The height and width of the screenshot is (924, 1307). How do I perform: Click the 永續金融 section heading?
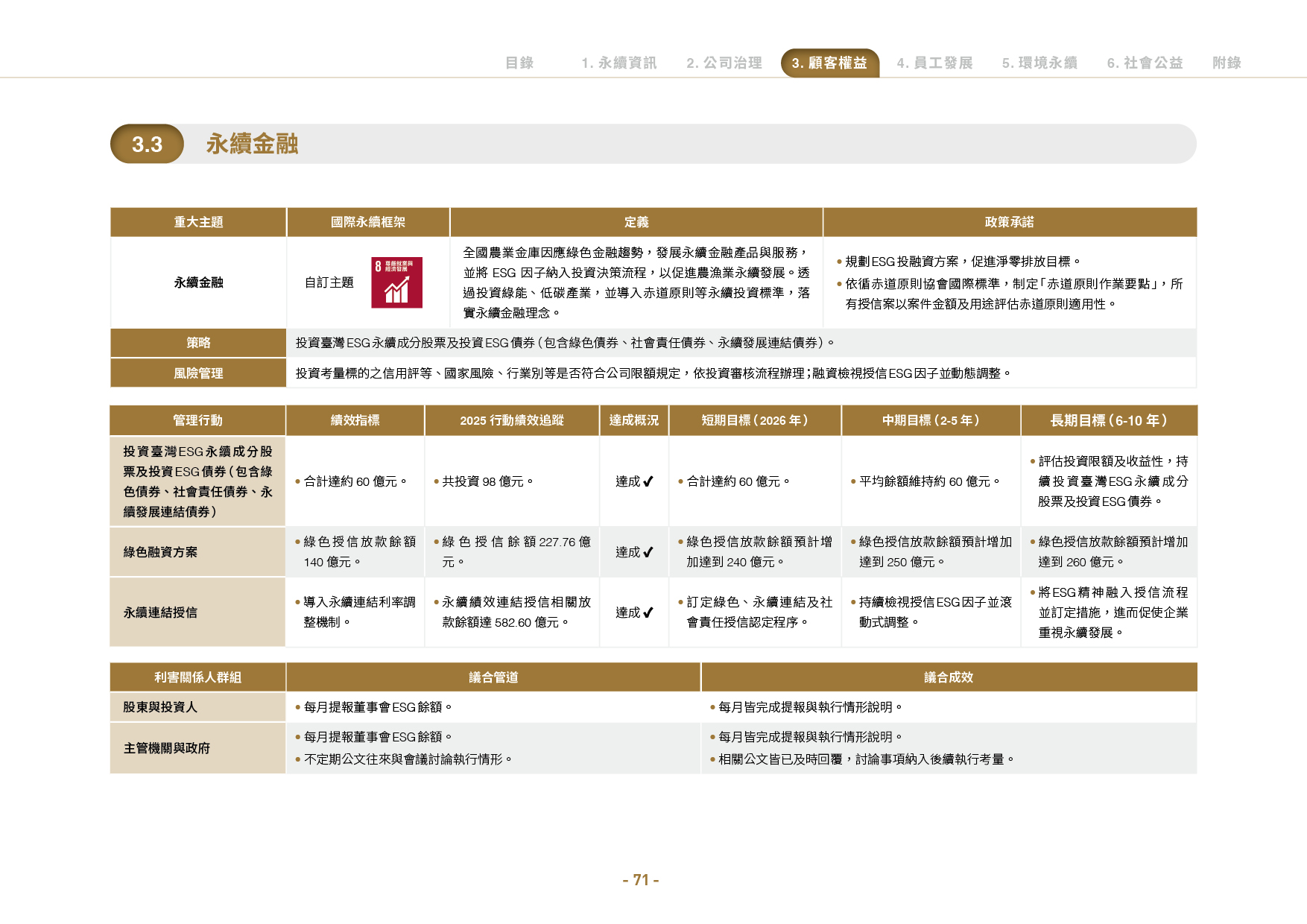(x=252, y=144)
